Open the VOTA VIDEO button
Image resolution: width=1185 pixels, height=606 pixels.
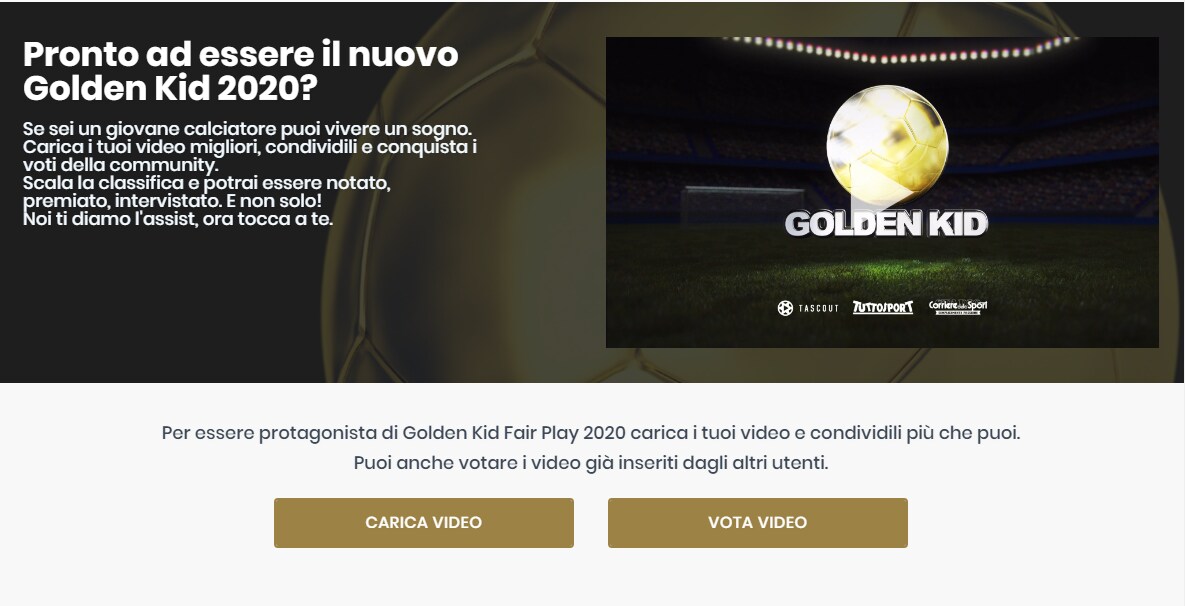[757, 523]
